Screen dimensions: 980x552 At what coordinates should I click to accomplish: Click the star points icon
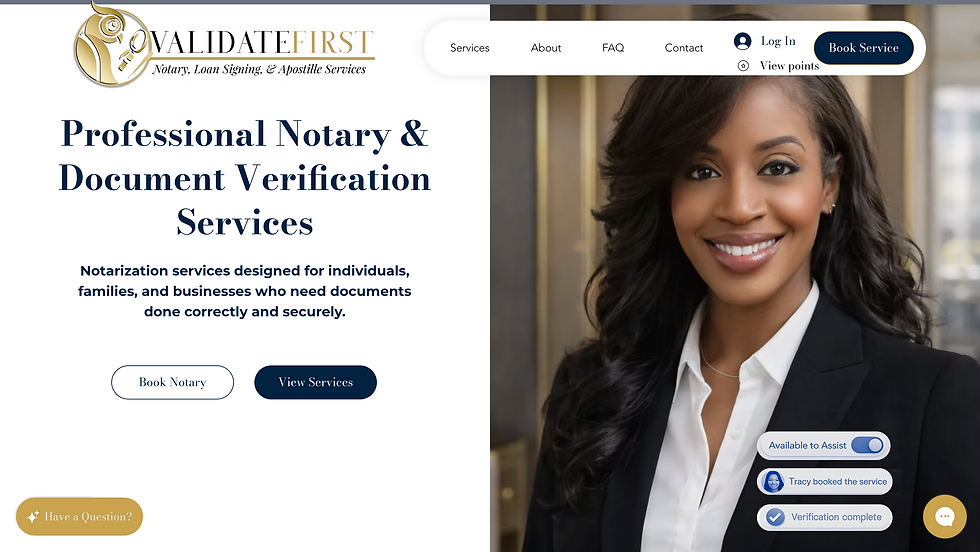743,66
